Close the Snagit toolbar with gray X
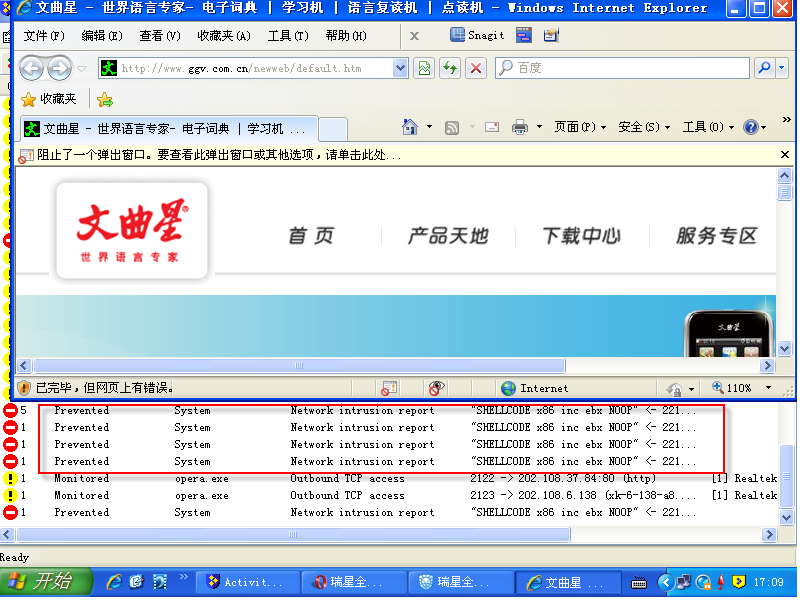The image size is (800, 600). click(414, 36)
